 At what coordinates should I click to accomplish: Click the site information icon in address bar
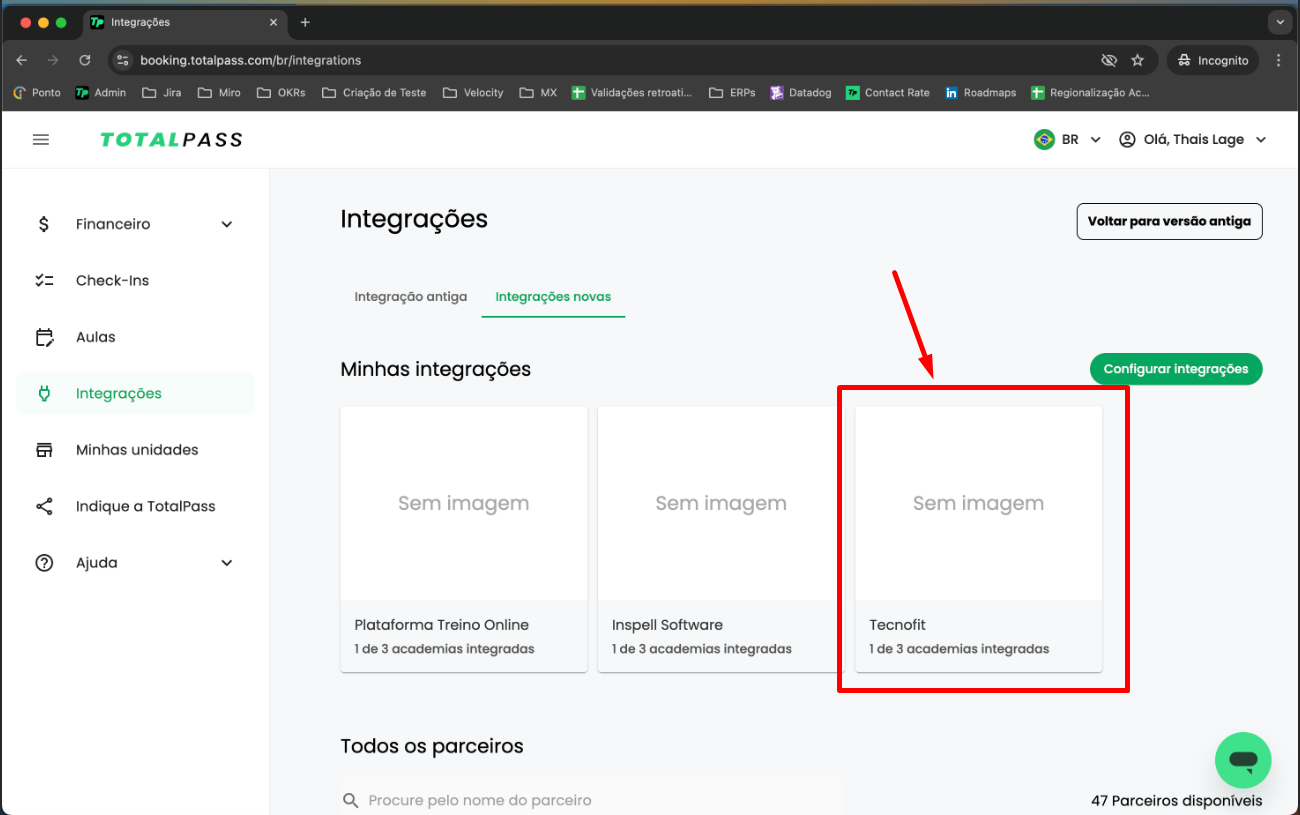(x=122, y=60)
